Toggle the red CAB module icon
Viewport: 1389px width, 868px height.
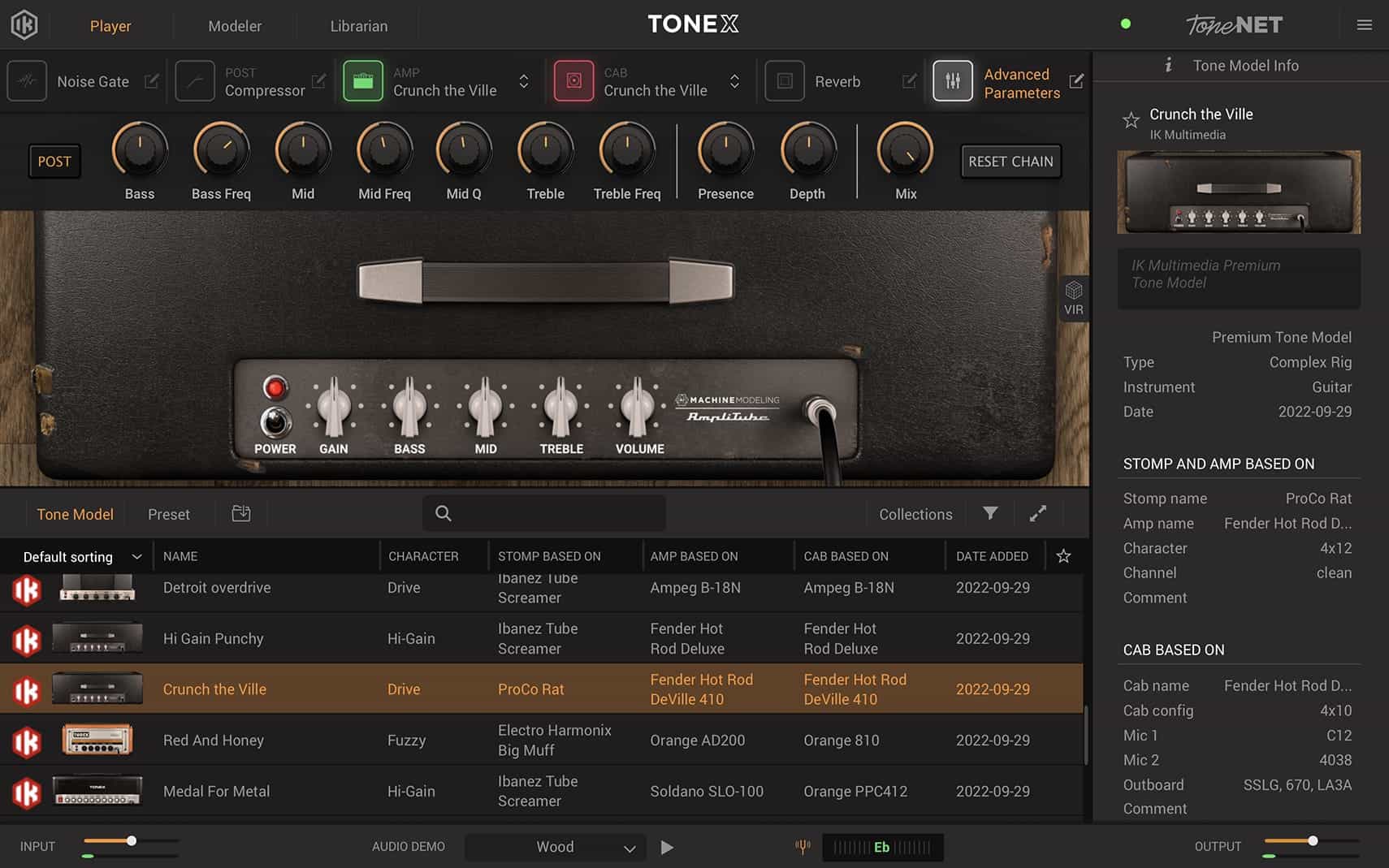pos(573,81)
